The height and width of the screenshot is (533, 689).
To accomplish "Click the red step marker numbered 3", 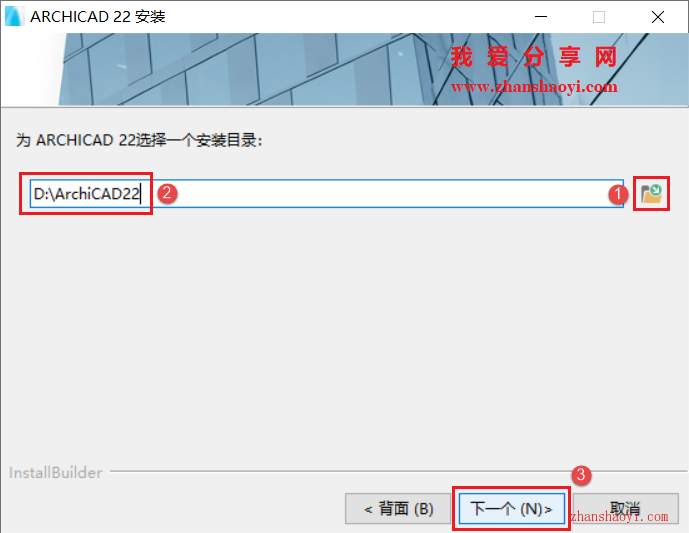I will tap(581, 475).
